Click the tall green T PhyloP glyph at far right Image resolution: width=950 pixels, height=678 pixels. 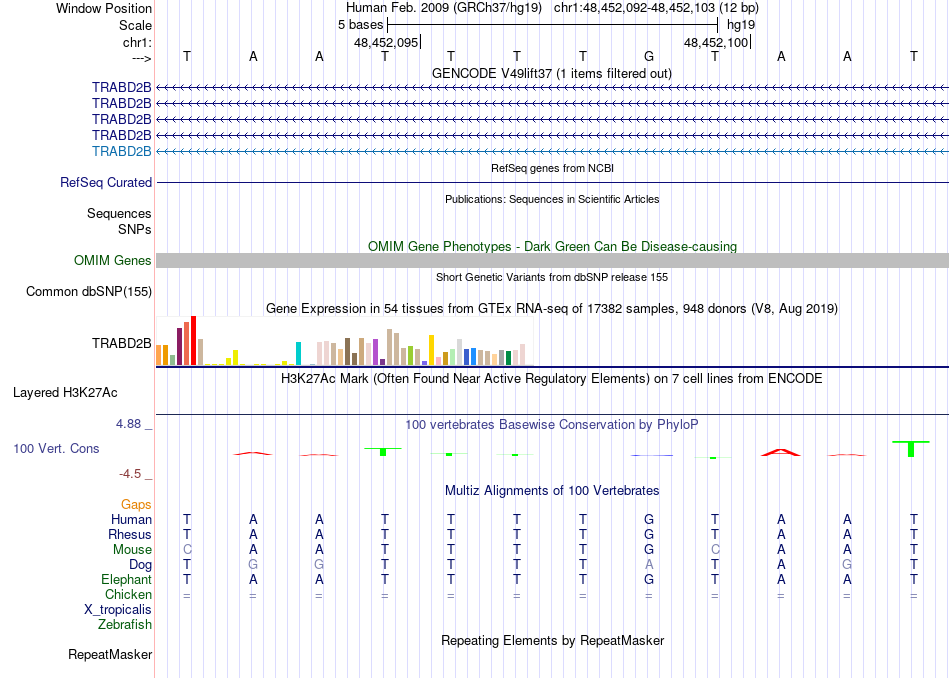(x=911, y=448)
